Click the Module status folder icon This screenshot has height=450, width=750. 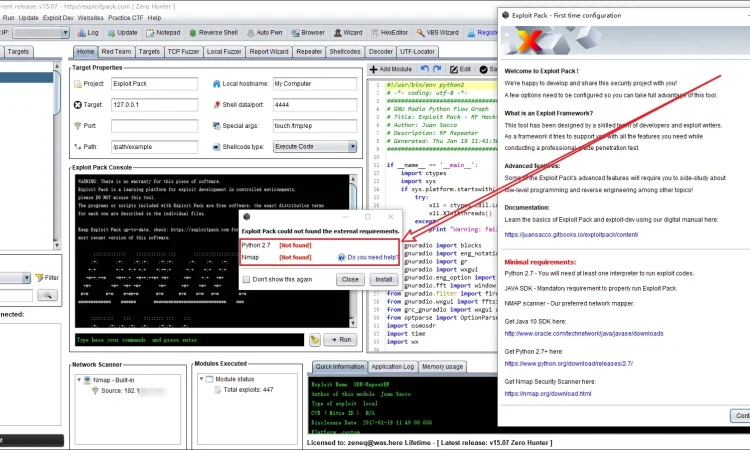coord(209,379)
